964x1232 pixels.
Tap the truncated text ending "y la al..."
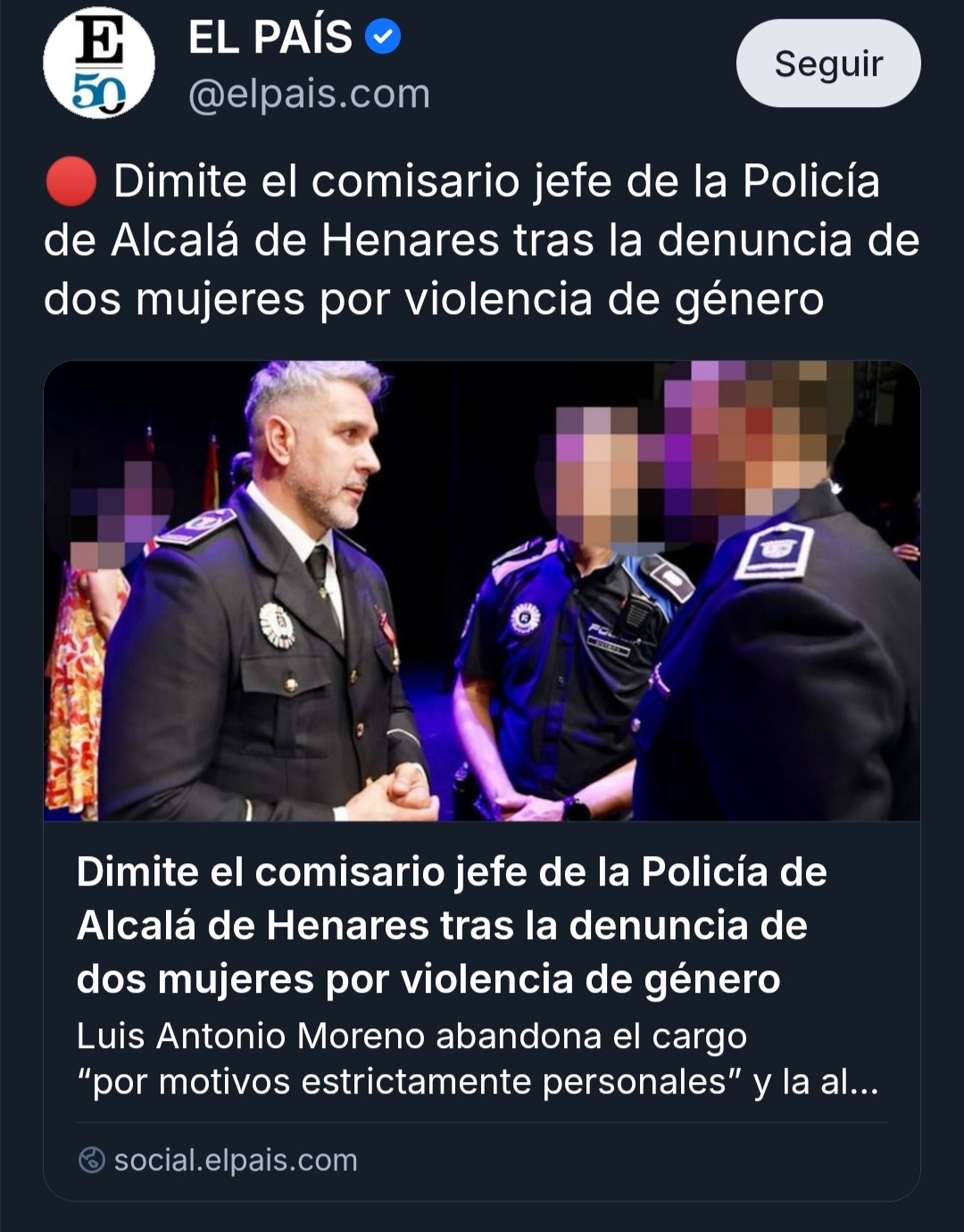point(817,1081)
